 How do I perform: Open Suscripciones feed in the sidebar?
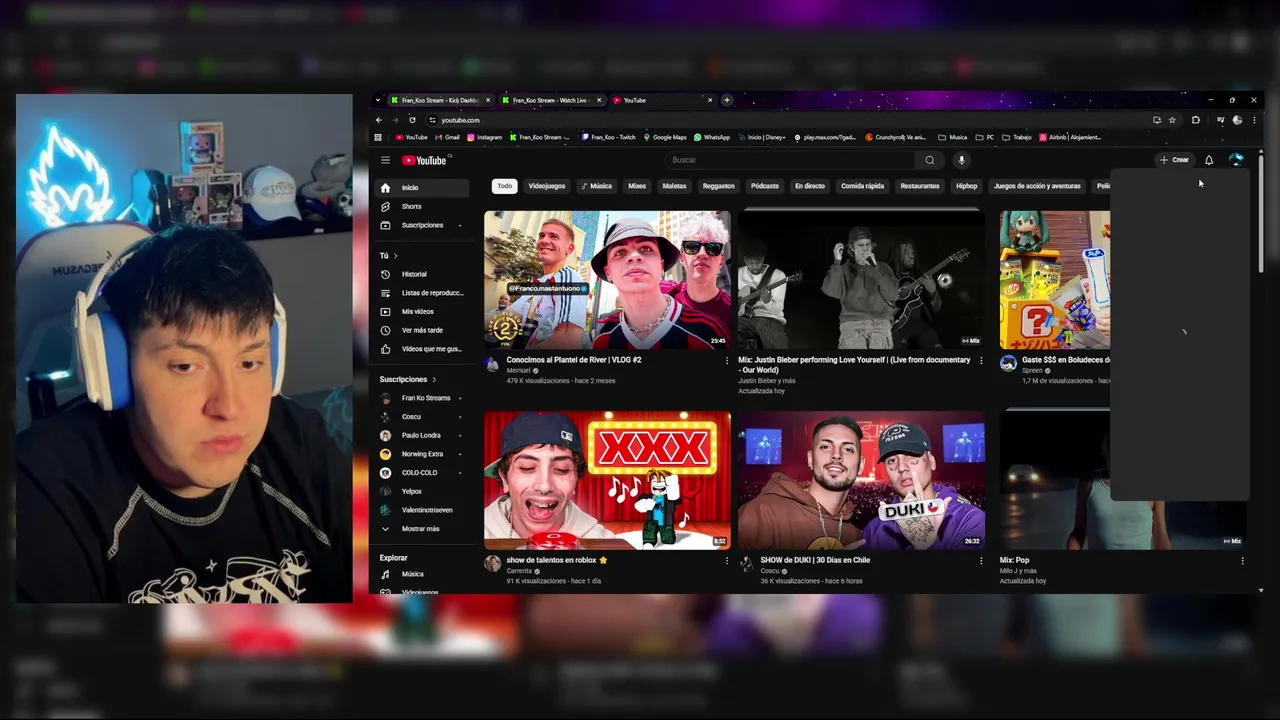pos(423,225)
